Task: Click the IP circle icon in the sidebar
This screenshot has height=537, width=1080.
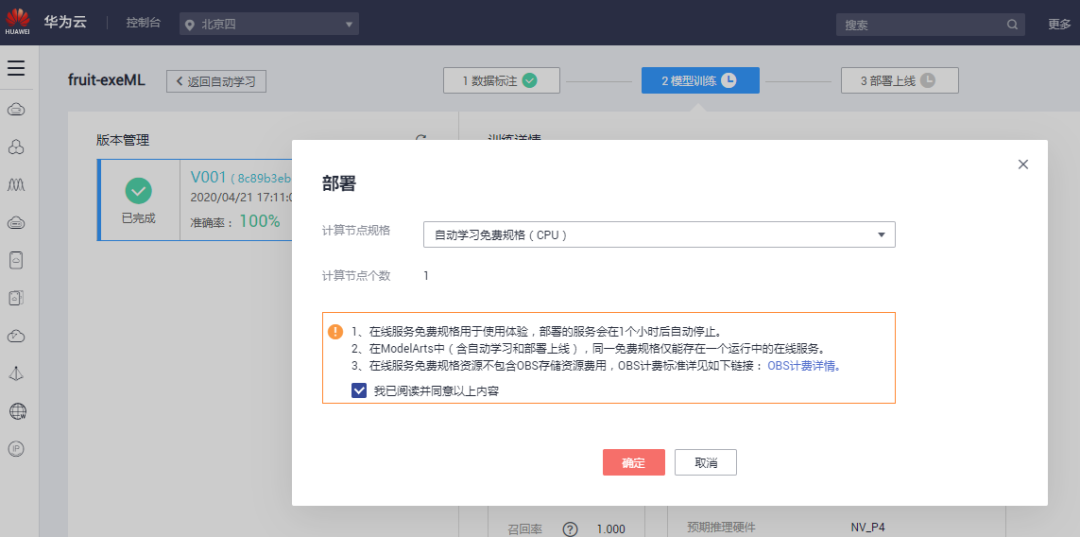Action: [17, 449]
